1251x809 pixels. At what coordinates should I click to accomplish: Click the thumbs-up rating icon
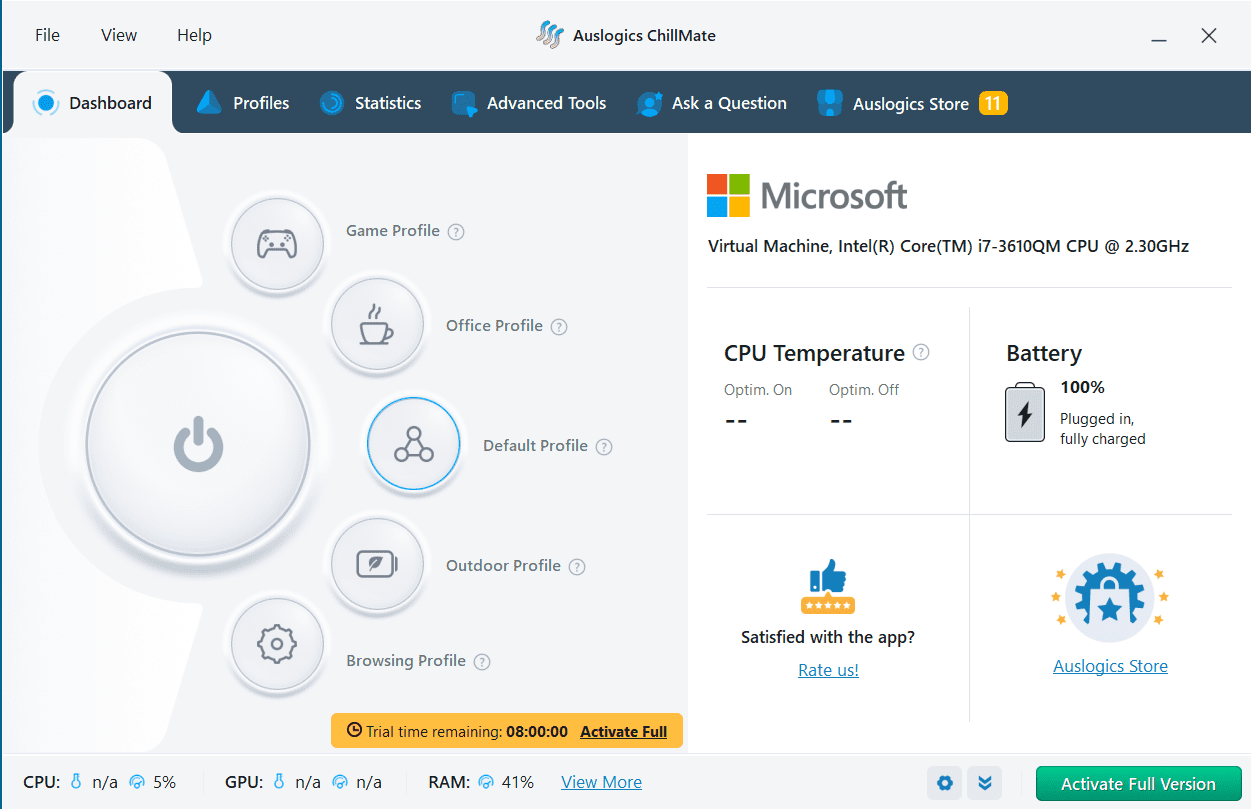pos(828,586)
